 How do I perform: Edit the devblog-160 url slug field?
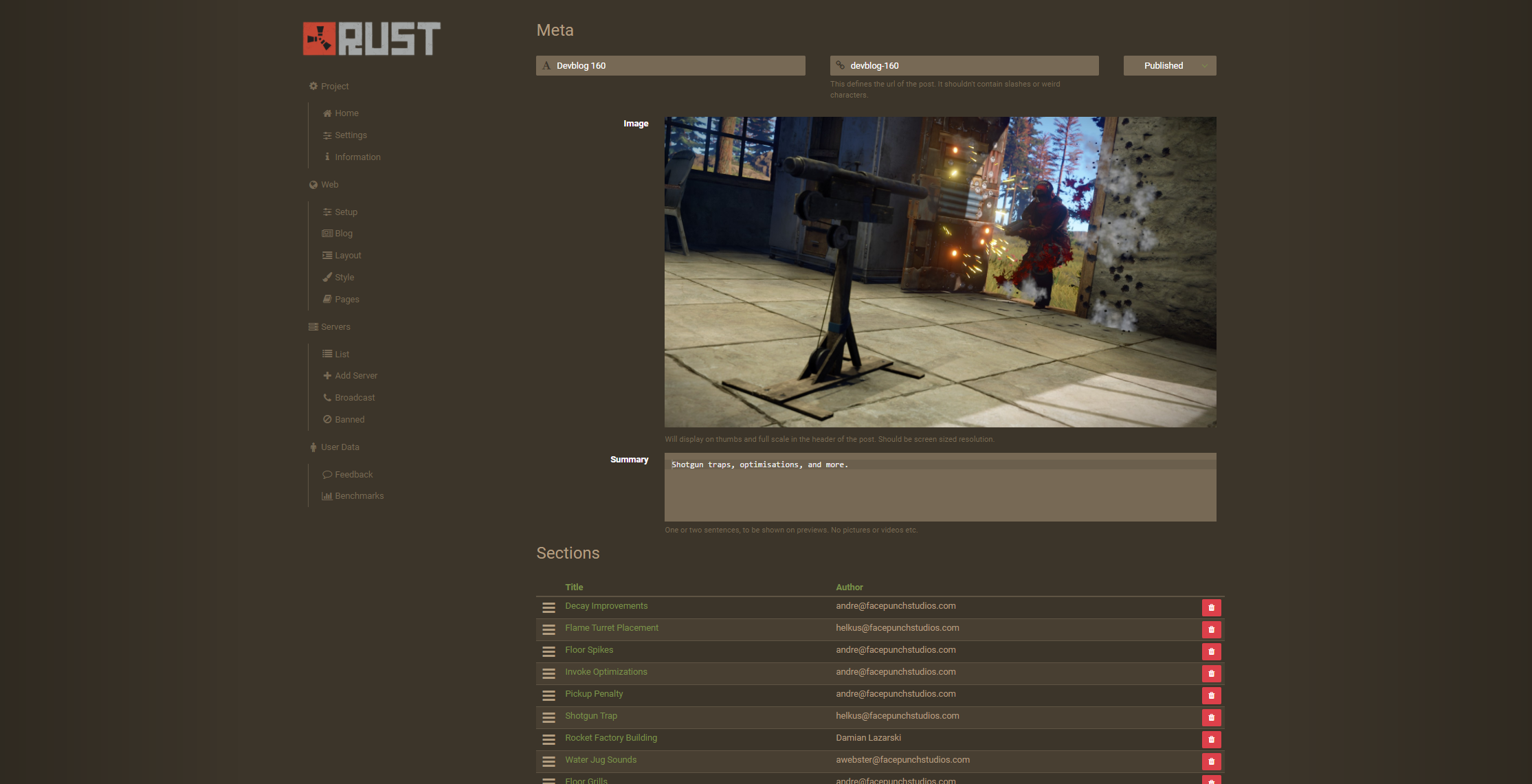(x=964, y=66)
